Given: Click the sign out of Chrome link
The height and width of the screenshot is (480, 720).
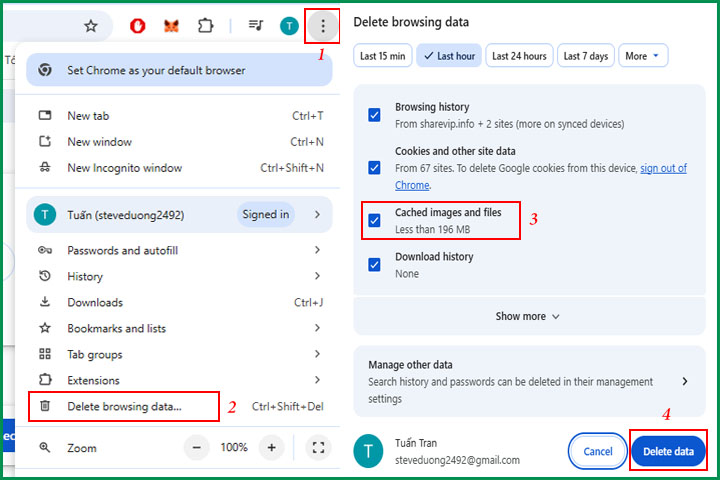Looking at the screenshot, I should point(663,168).
